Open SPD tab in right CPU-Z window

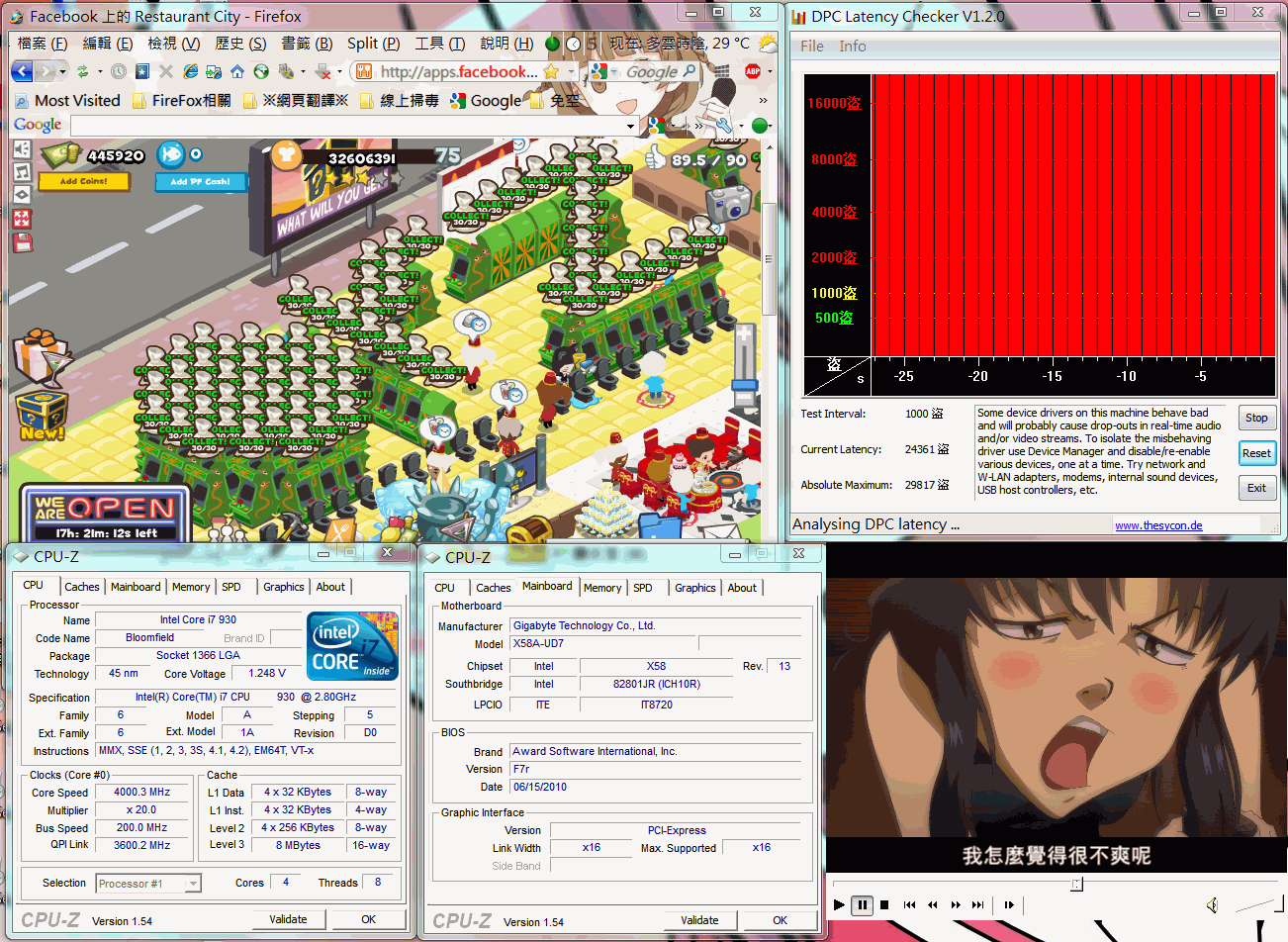[x=643, y=588]
